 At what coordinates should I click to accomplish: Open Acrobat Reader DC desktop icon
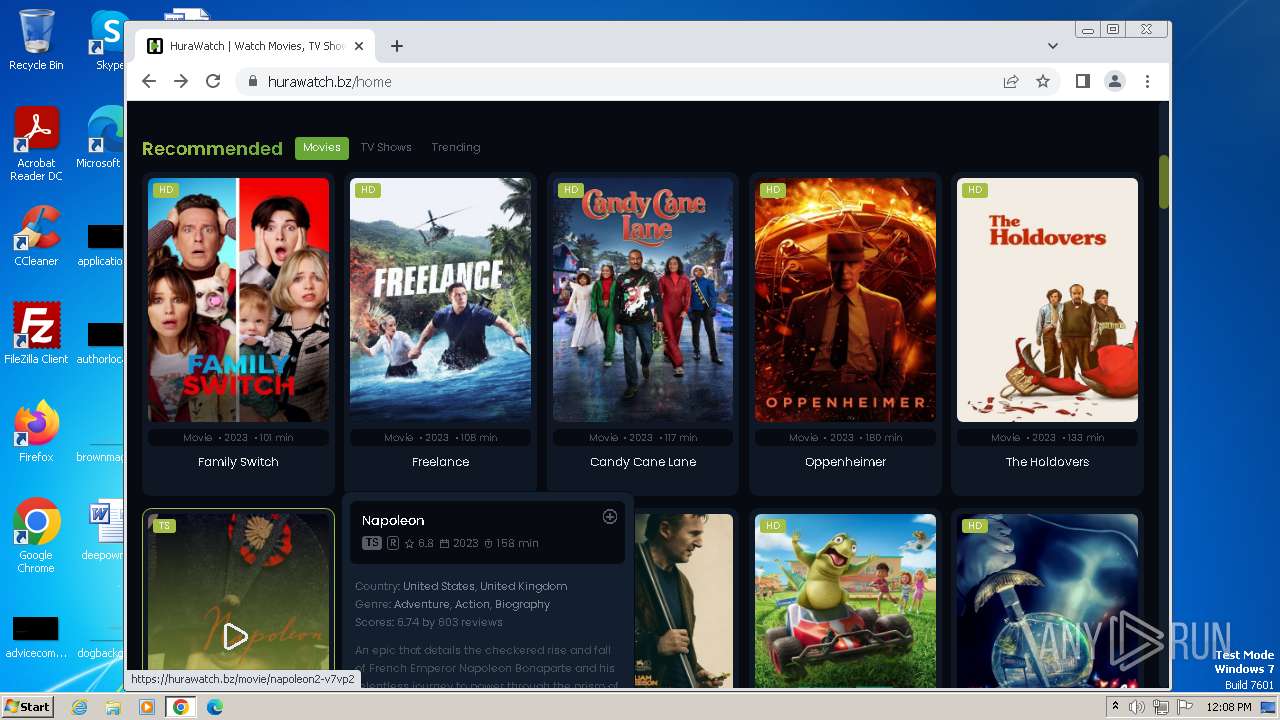coord(36,145)
